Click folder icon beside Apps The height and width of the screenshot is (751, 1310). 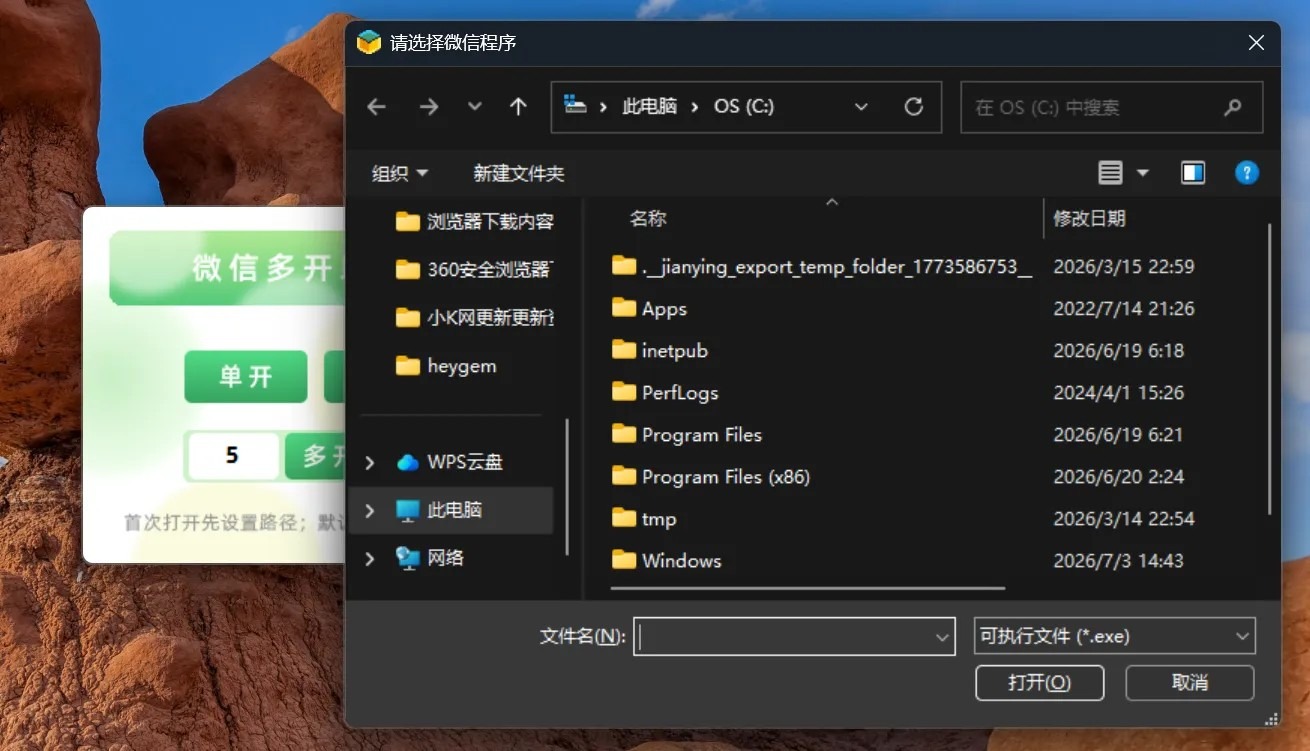point(624,308)
